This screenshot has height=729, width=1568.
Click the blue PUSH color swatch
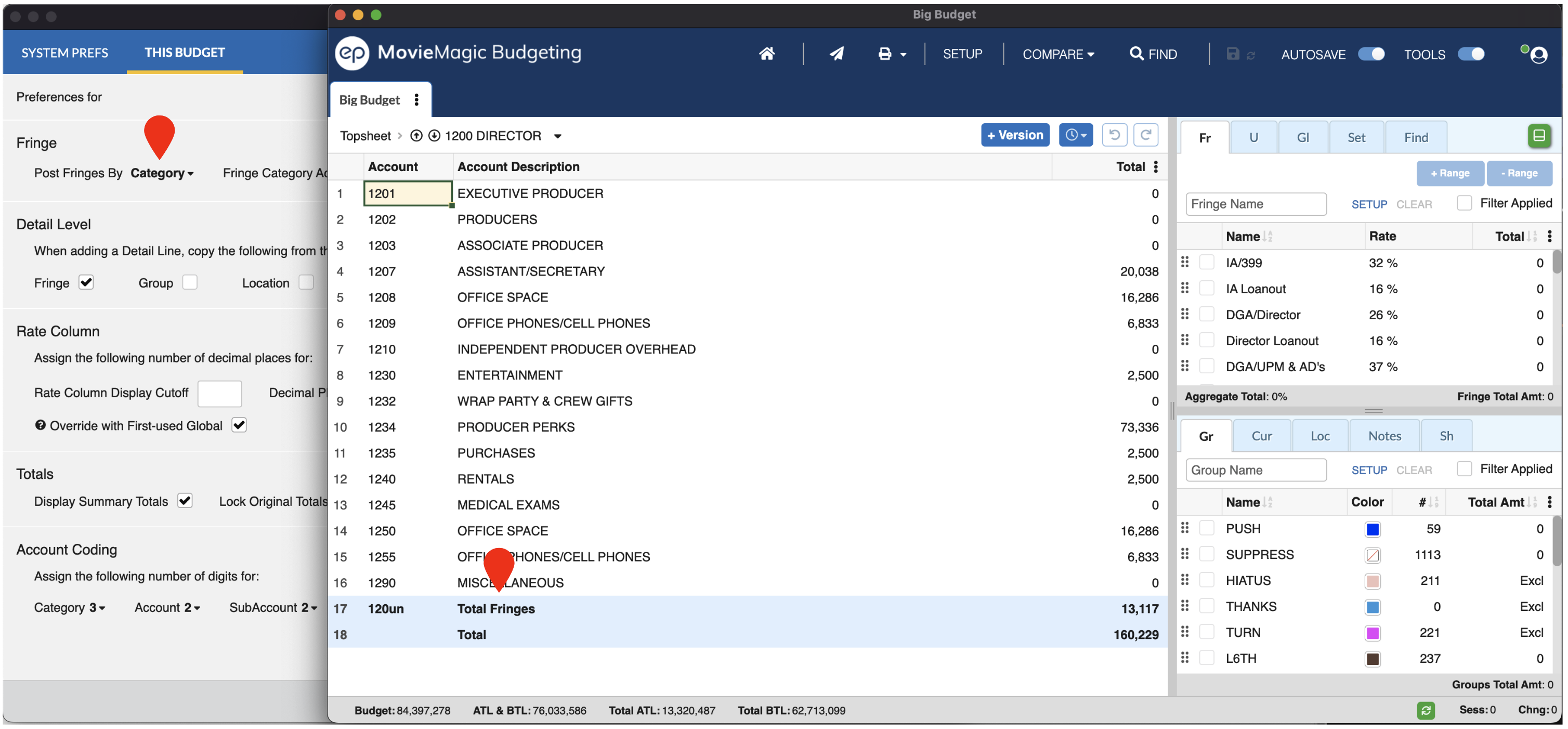click(x=1372, y=529)
